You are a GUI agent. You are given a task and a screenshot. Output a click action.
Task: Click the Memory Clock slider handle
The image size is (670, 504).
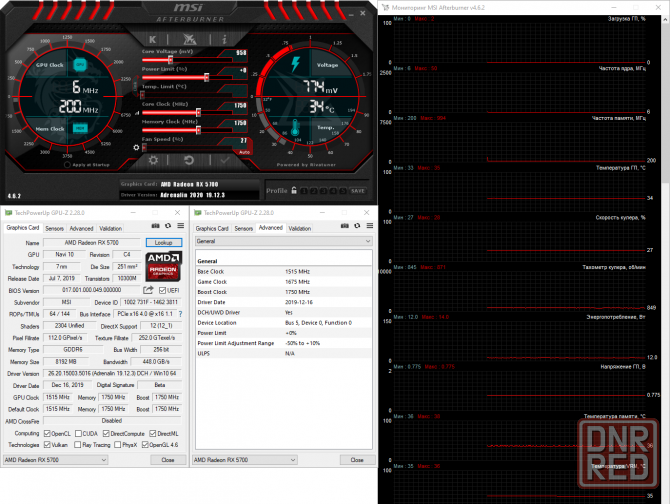click(x=199, y=130)
